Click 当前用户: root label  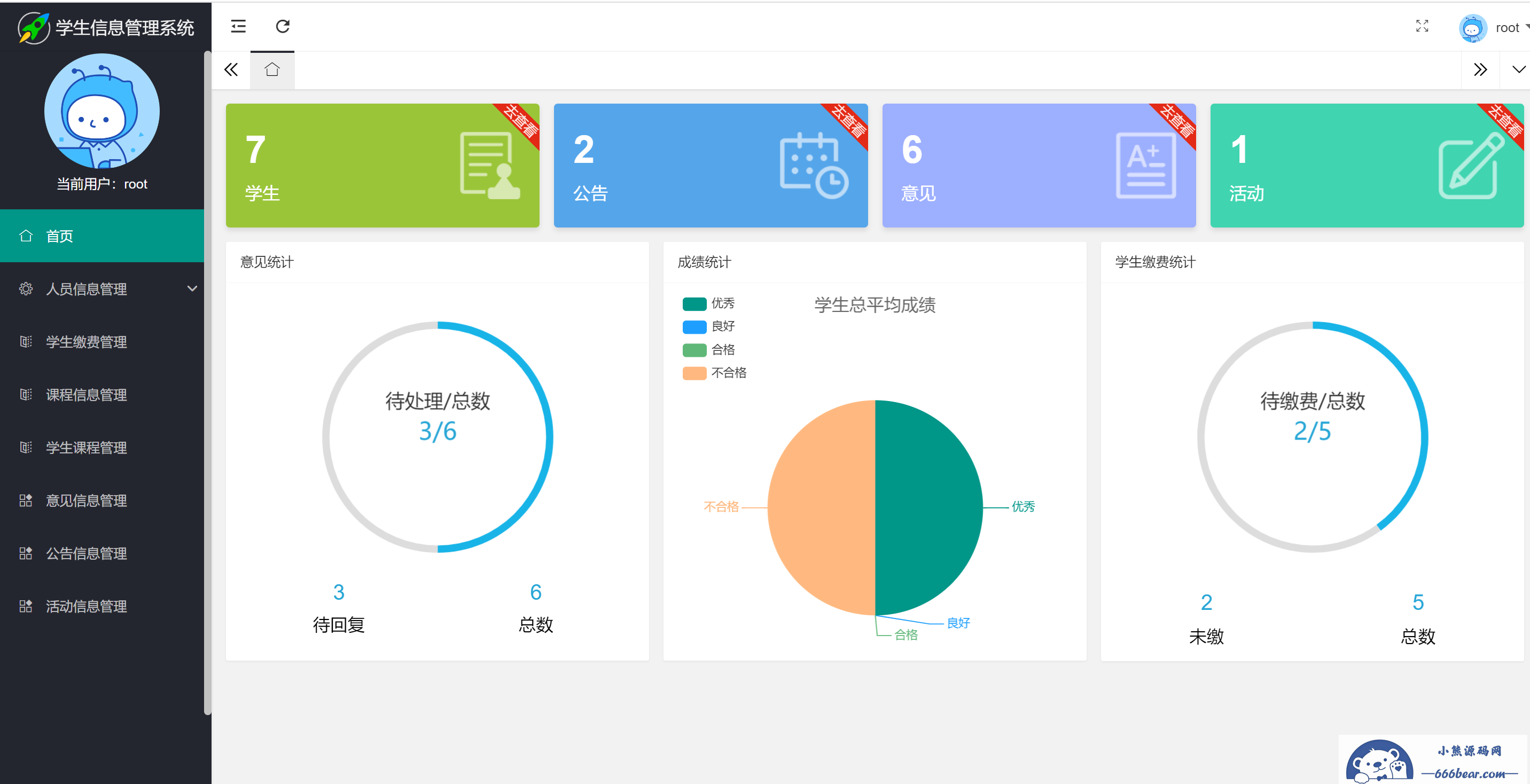(x=102, y=184)
